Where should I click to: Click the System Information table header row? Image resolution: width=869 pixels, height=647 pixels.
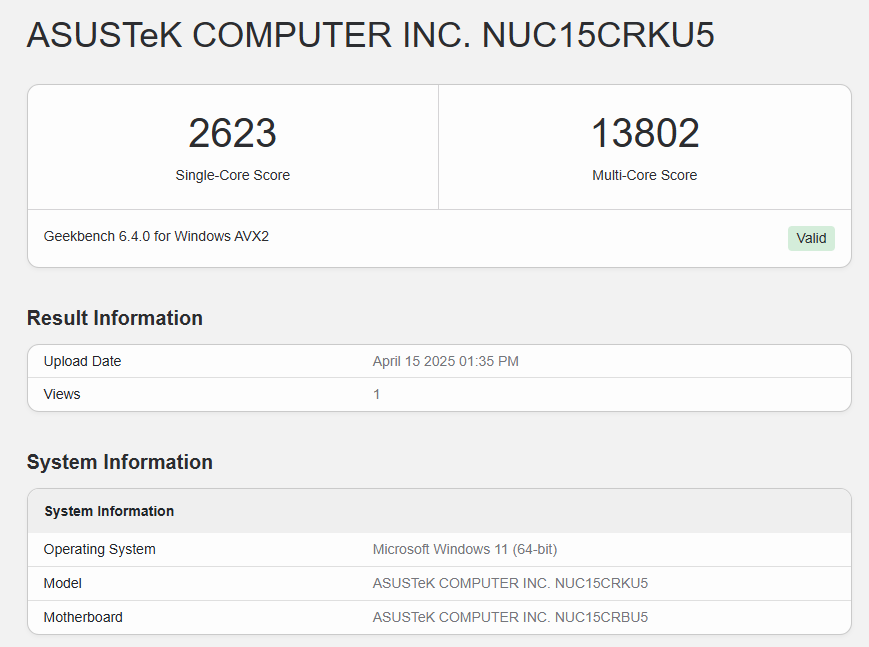[x=109, y=511]
